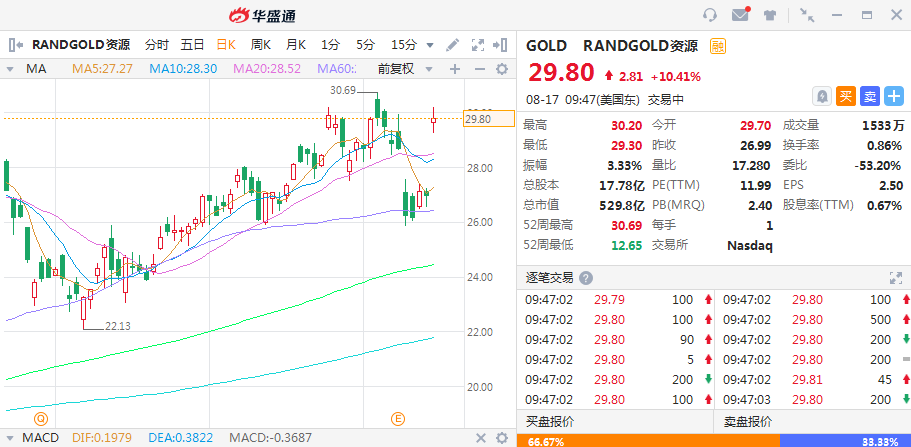The width and height of the screenshot is (911, 447).
Task: Select the 日K daily candlestick tab
Action: pyautogui.click(x=226, y=45)
